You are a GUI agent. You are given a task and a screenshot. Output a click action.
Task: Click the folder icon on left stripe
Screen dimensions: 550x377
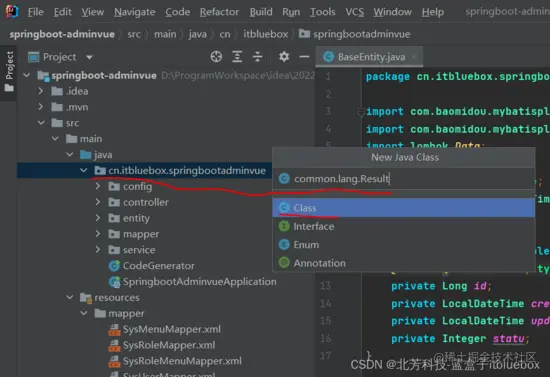point(9,88)
